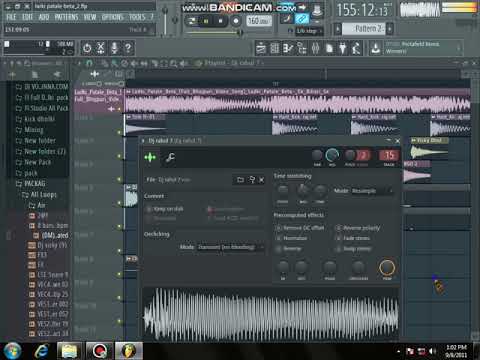Screen dimensions: 480x360
Task: Click the wrench settings icon in sample window
Action: click(170, 157)
